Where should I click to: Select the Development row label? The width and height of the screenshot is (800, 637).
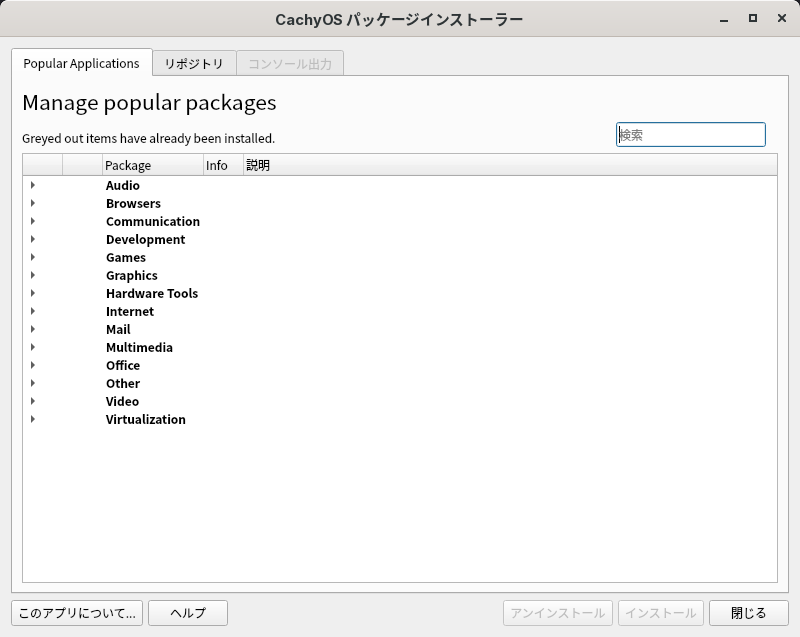145,240
